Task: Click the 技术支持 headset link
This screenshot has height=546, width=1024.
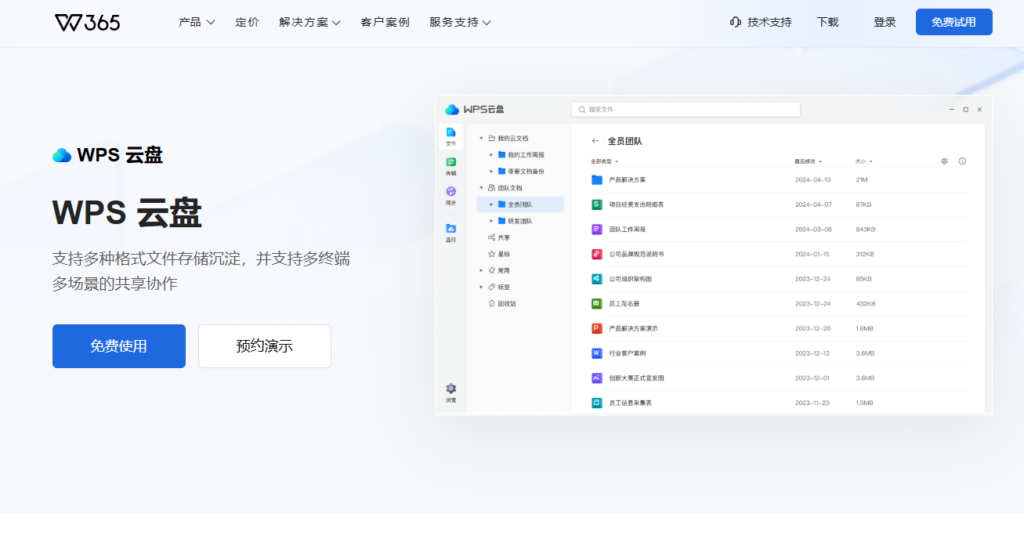Action: pos(760,22)
